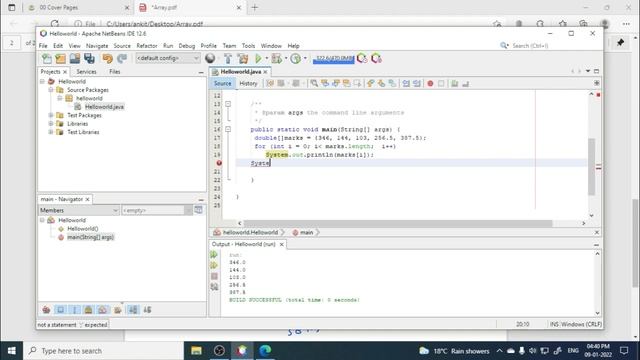This screenshot has width=640, height=360.
Task: Switch to the Files tab
Action: point(115,71)
